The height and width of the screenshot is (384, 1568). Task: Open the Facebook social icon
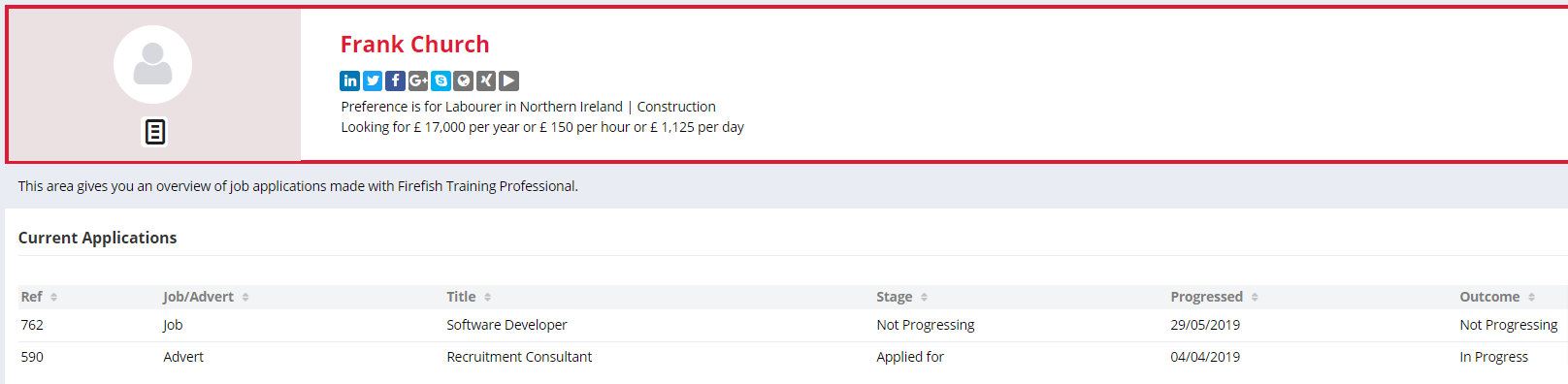tap(396, 80)
